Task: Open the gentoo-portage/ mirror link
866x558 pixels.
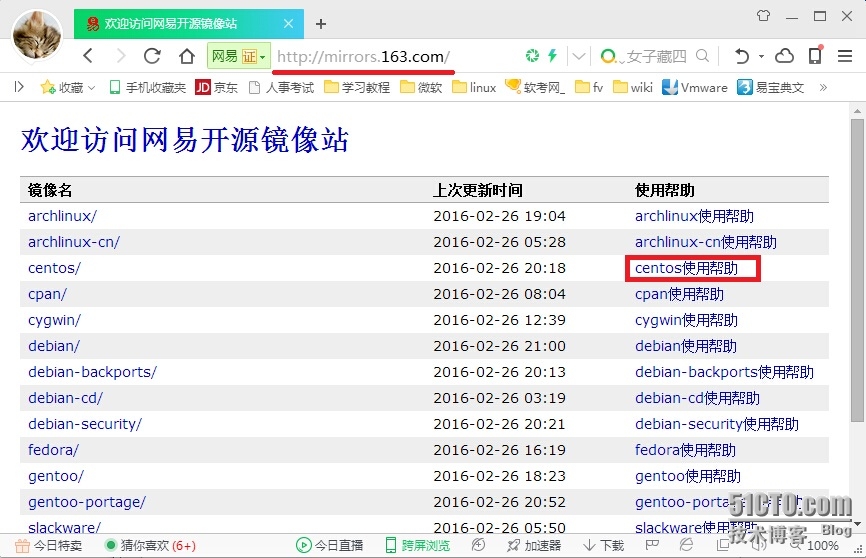Action: point(87,502)
